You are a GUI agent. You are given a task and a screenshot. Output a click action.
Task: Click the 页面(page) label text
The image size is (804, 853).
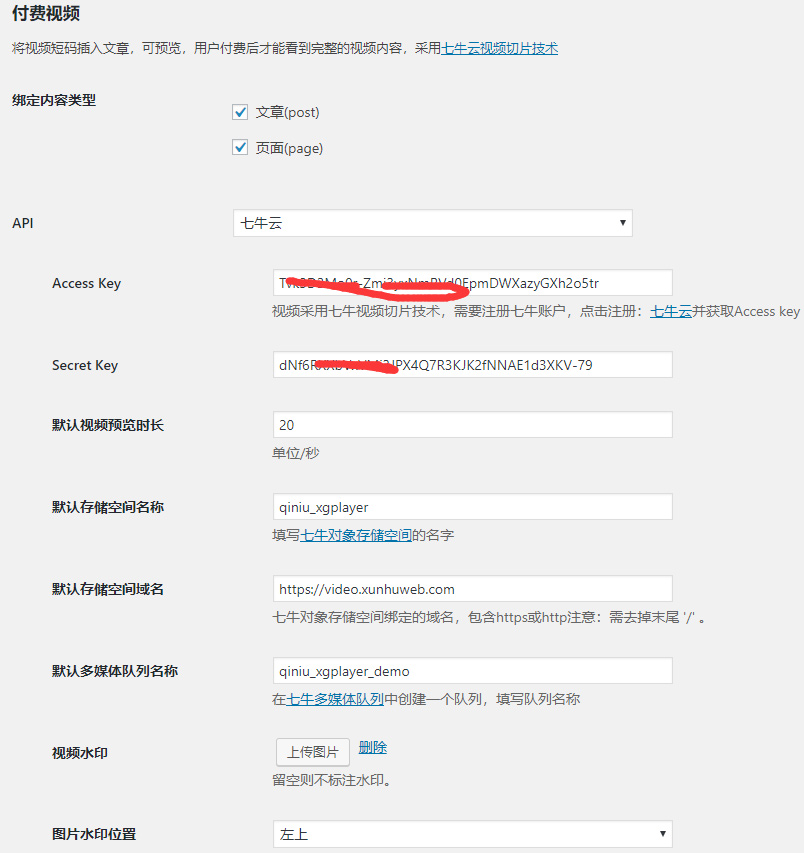[x=289, y=149]
